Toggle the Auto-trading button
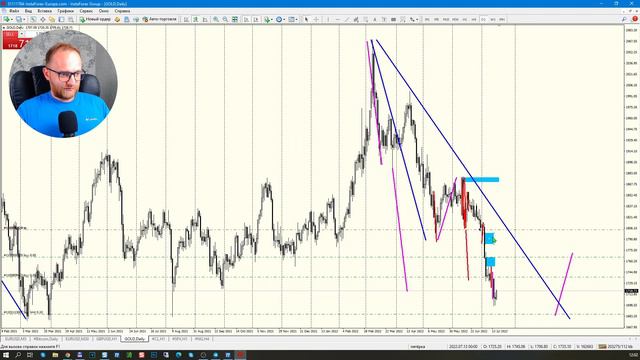Viewport: 640px width, 360px height. point(160,19)
